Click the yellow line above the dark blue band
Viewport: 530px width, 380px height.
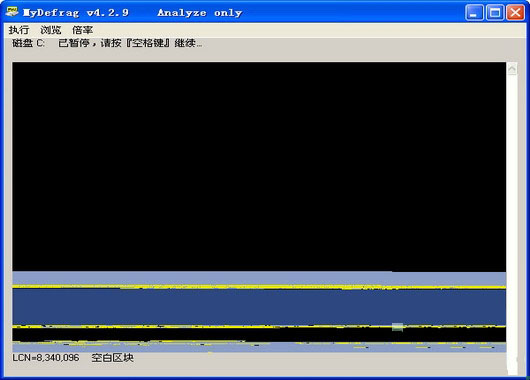[259, 287]
